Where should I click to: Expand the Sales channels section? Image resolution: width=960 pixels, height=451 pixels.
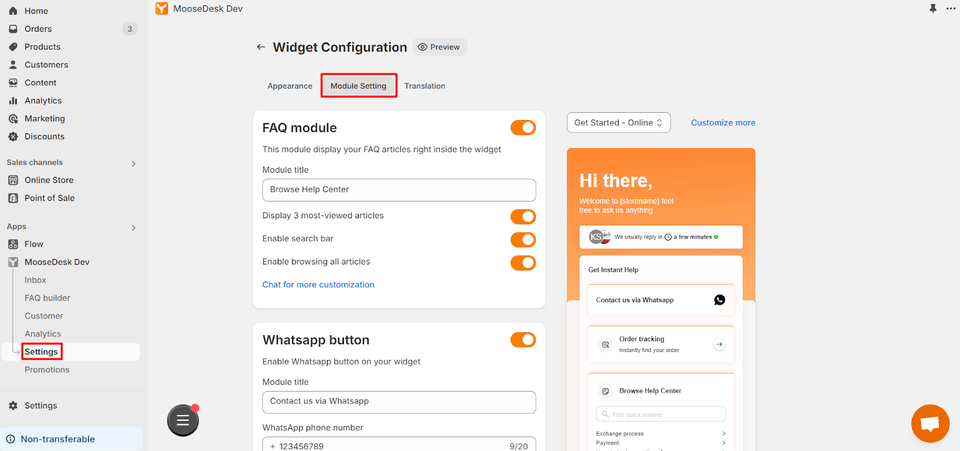click(x=133, y=163)
